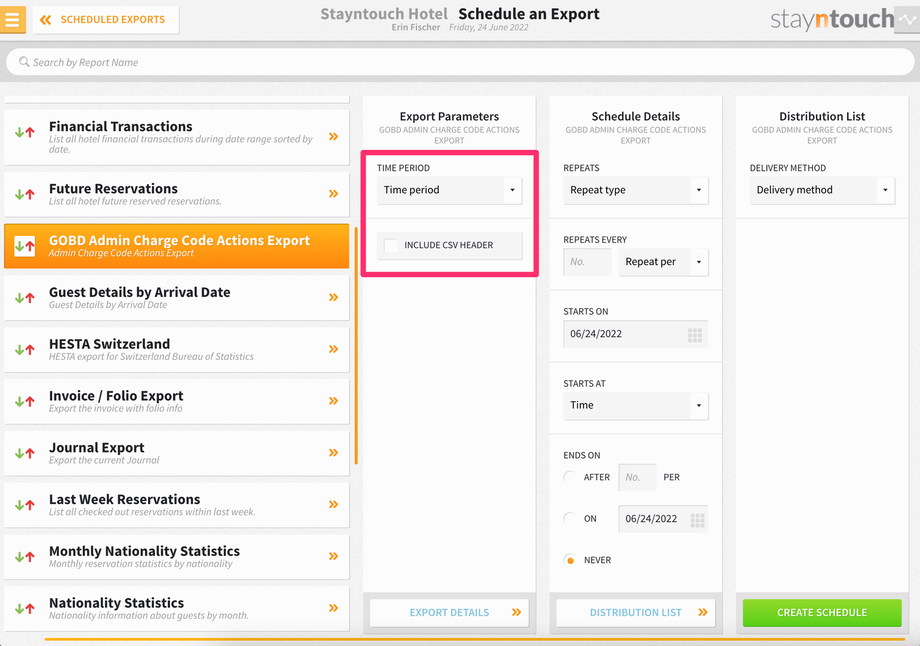Viewport: 920px width, 646px height.
Task: Open calendar picker icon for Ends On date
Action: click(x=697, y=520)
